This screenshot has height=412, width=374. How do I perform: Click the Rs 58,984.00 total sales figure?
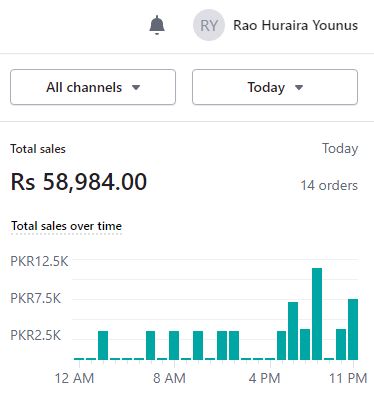coord(79,182)
